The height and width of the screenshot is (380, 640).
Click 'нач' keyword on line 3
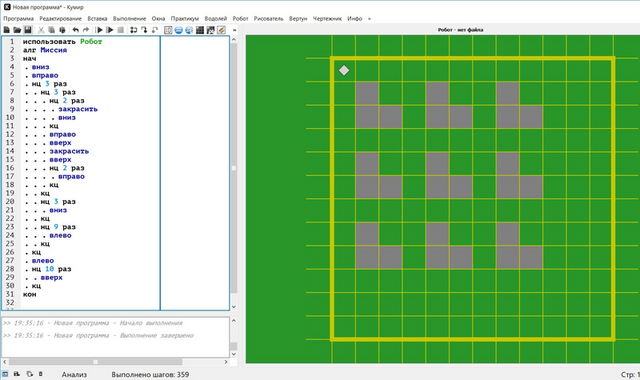29,58
